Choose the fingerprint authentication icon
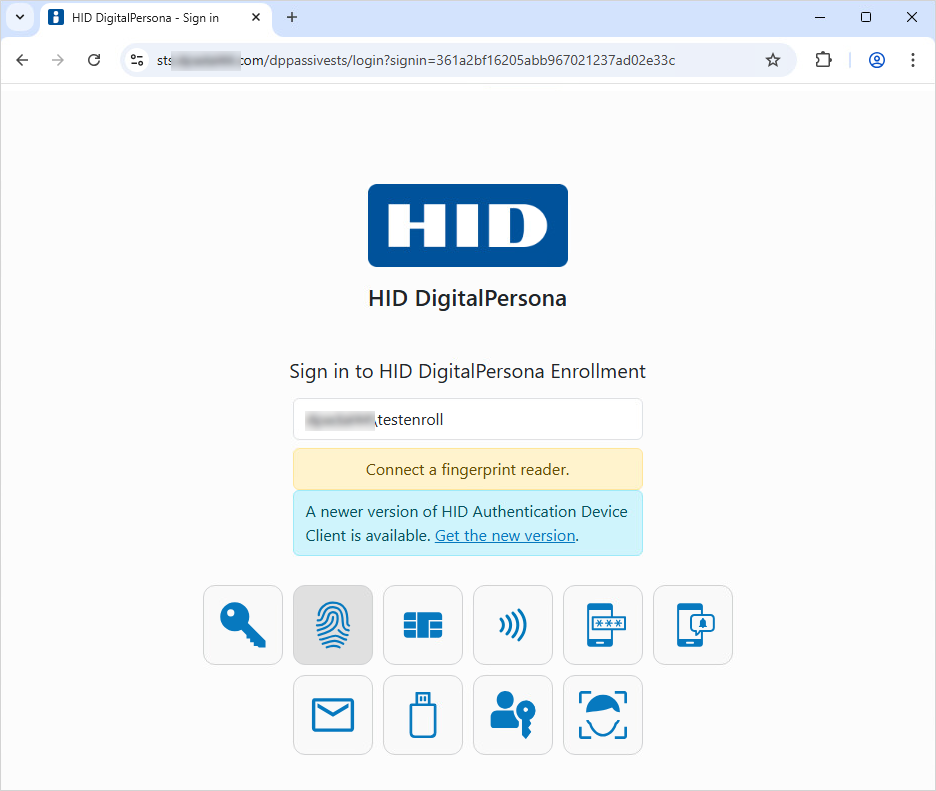The height and width of the screenshot is (791, 936). point(333,625)
